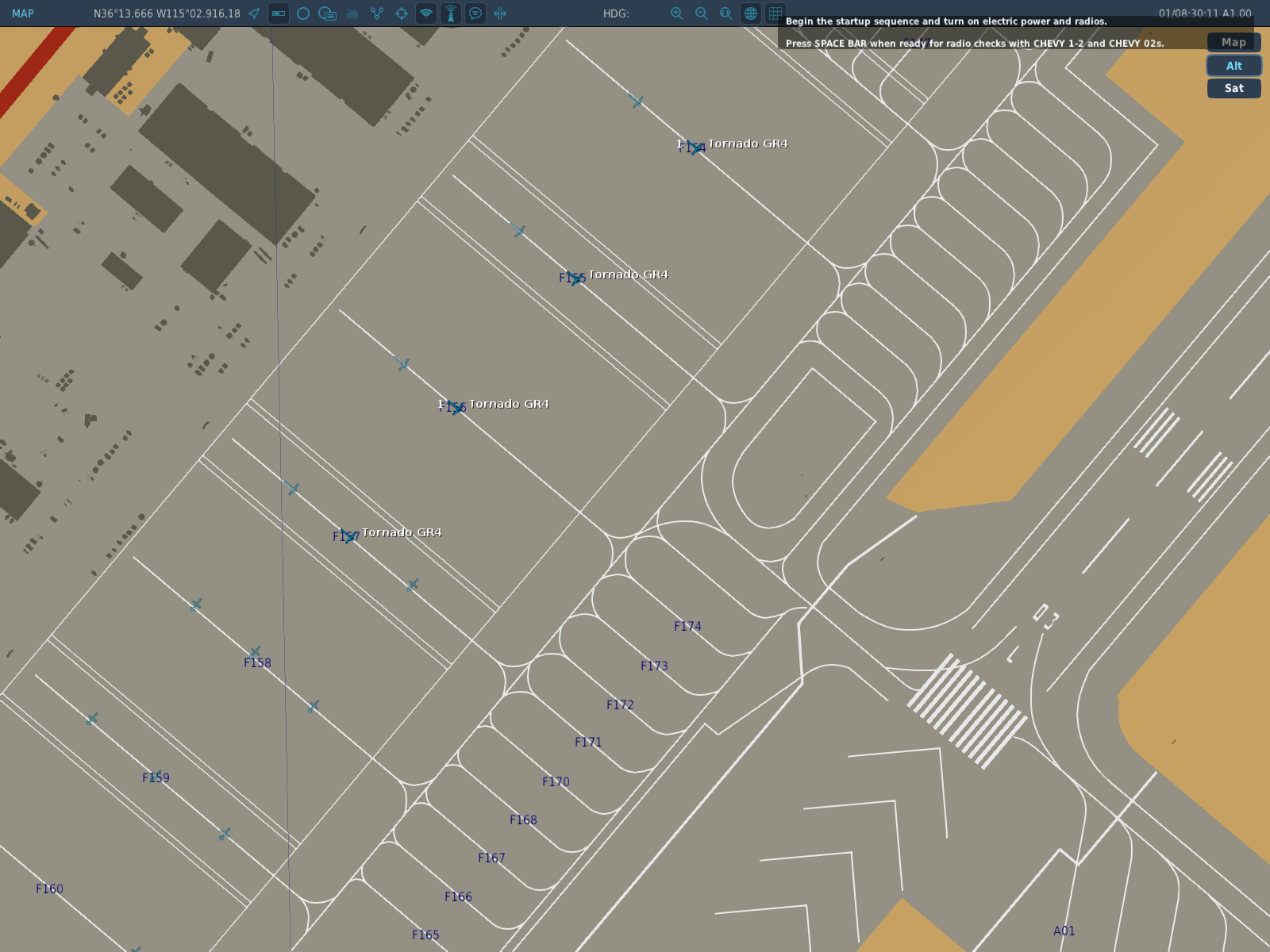This screenshot has height=952, width=1270.
Task: Click the F160 parking label
Action: click(49, 889)
